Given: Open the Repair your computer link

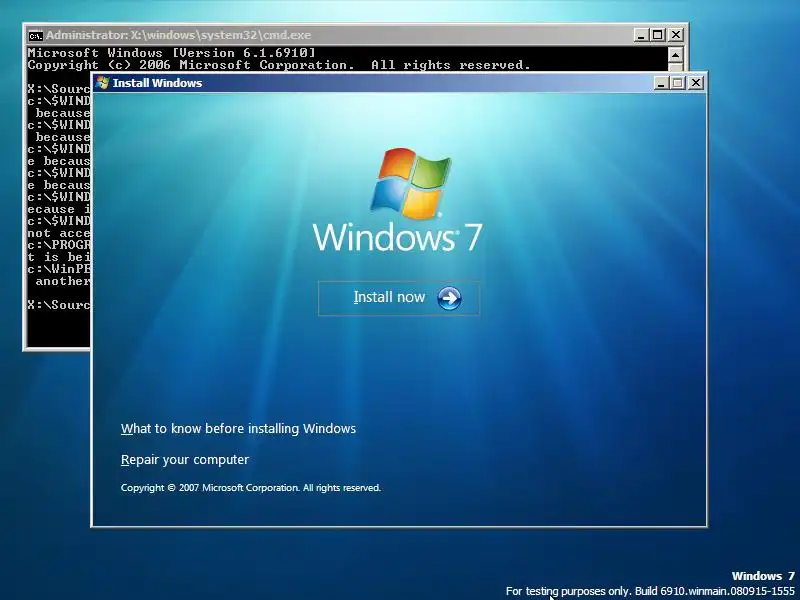Looking at the screenshot, I should [185, 460].
